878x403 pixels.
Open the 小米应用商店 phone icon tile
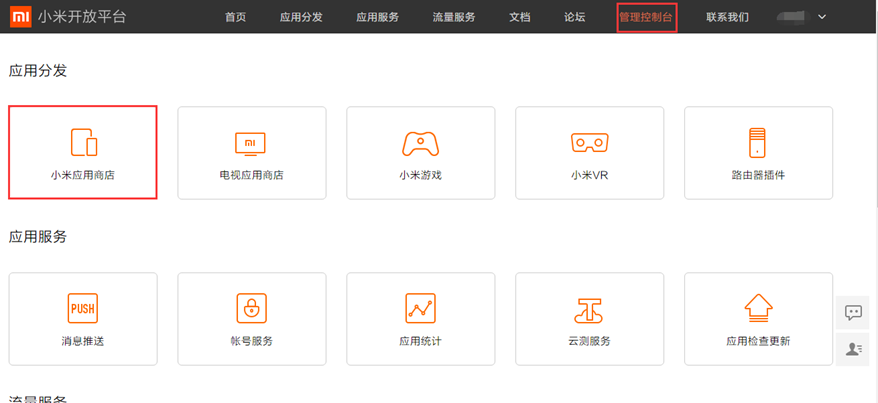pyautogui.click(x=84, y=142)
